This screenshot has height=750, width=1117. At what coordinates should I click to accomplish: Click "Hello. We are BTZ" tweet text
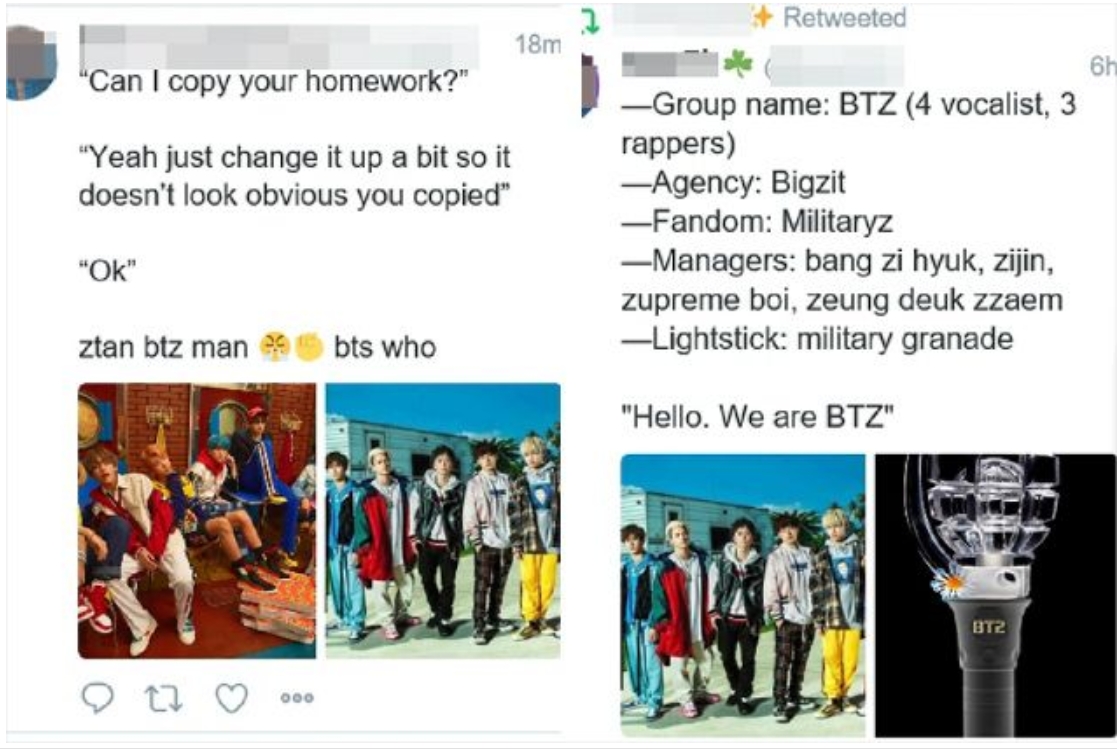(x=757, y=416)
